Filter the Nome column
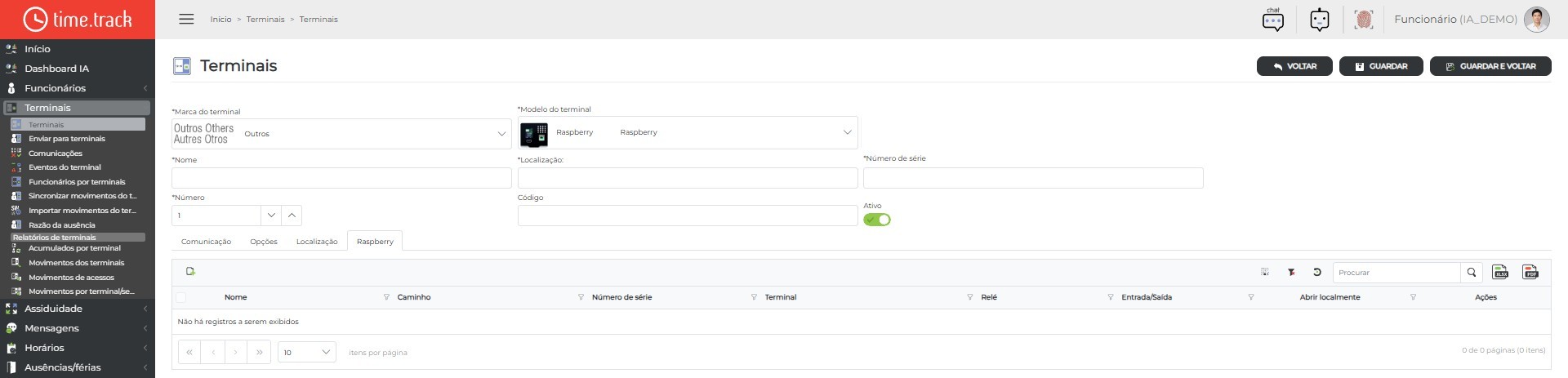Viewport: 1568px width, 378px height. click(386, 297)
